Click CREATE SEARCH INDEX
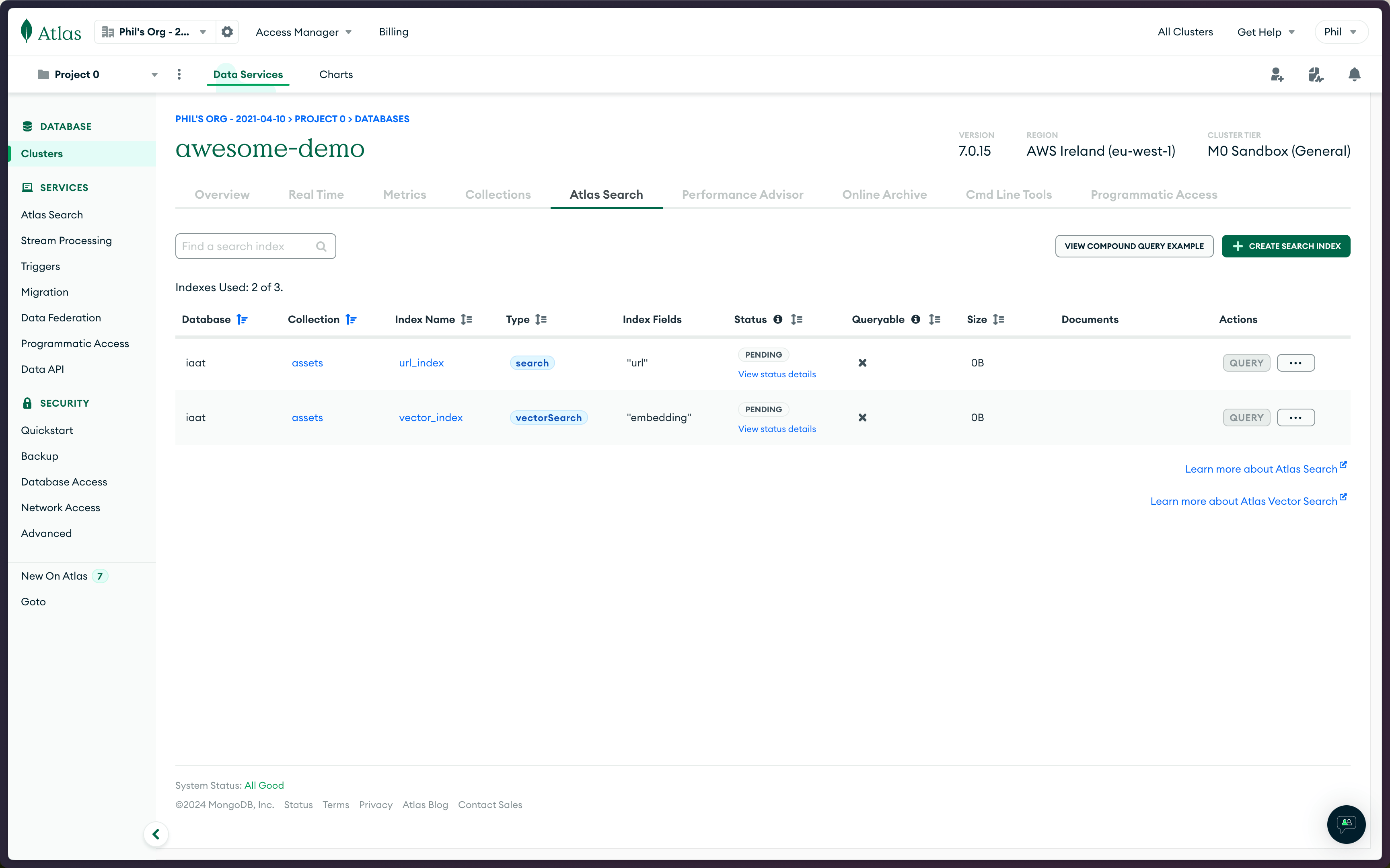The image size is (1390, 868). pos(1286,246)
